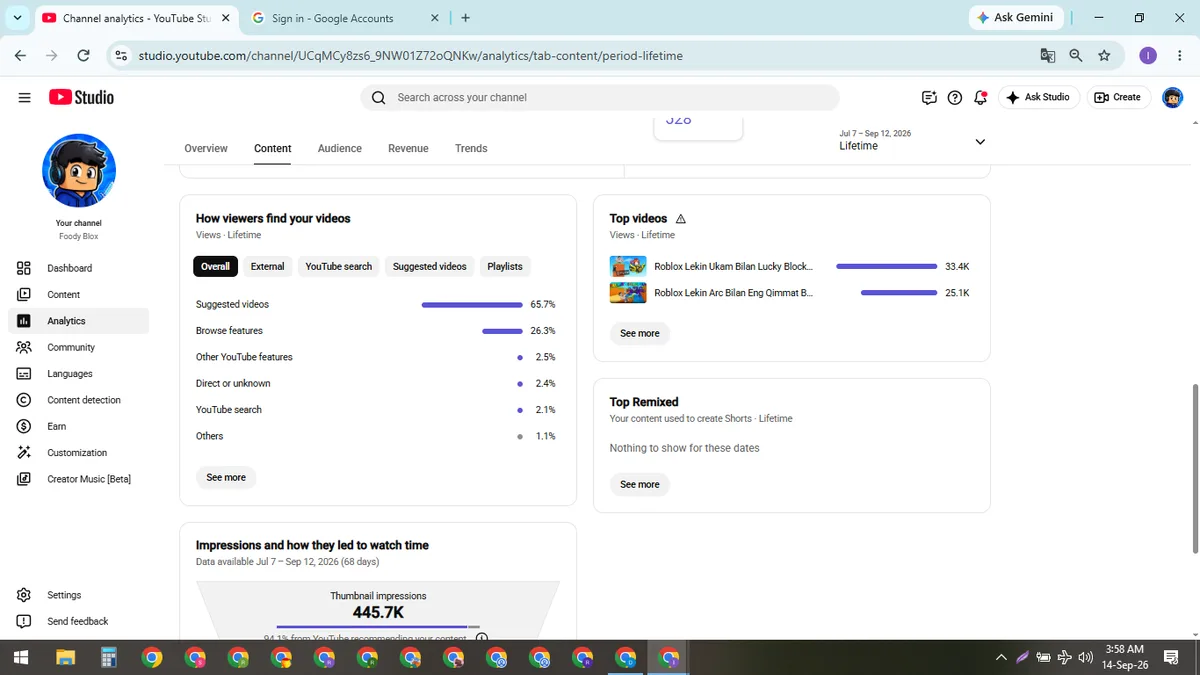Click the Lucky Block video thumbnail
This screenshot has width=1200, height=675.
click(x=627, y=267)
